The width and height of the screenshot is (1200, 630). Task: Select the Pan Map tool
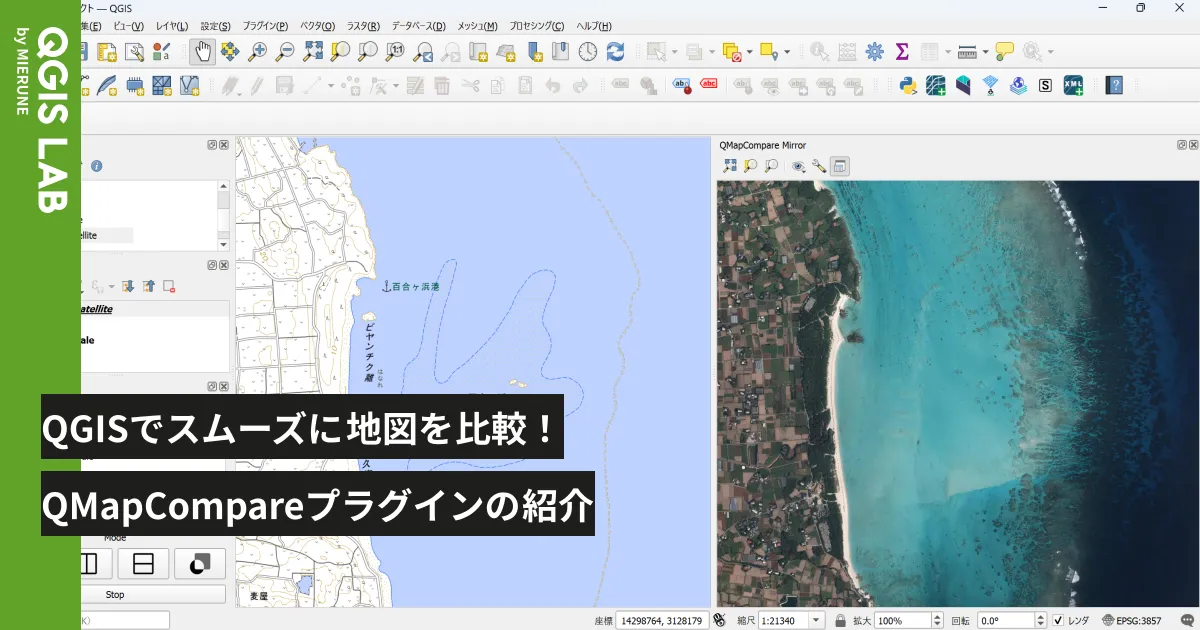tap(203, 50)
